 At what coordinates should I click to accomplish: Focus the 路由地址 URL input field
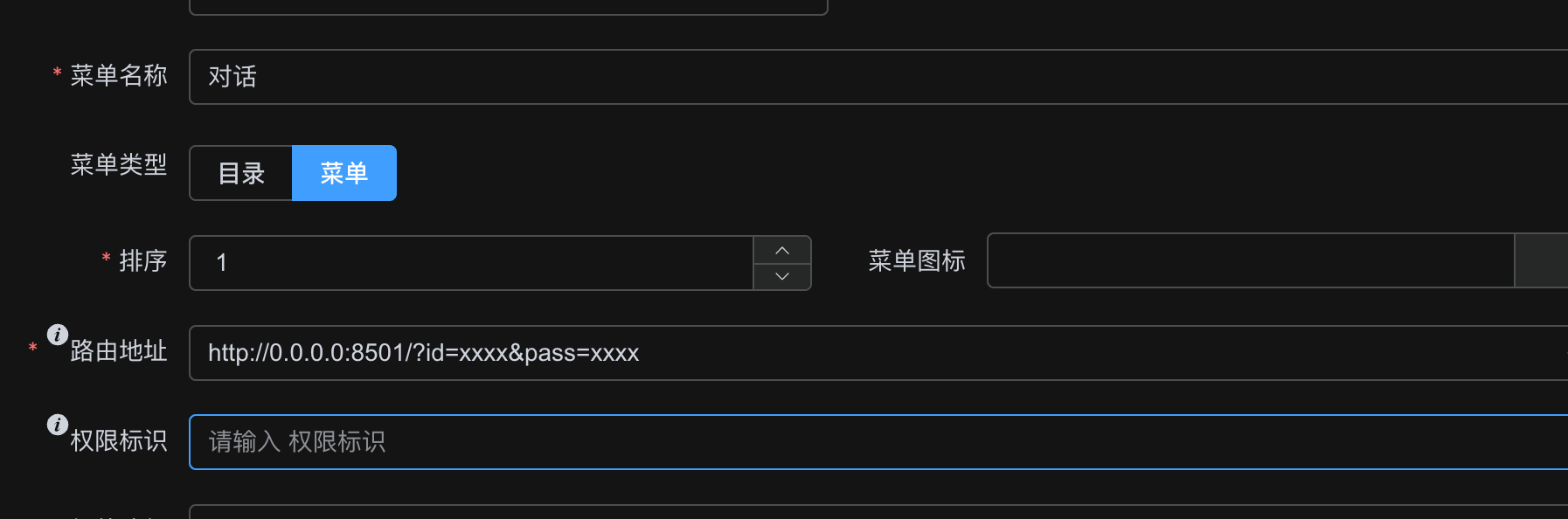[878, 353]
